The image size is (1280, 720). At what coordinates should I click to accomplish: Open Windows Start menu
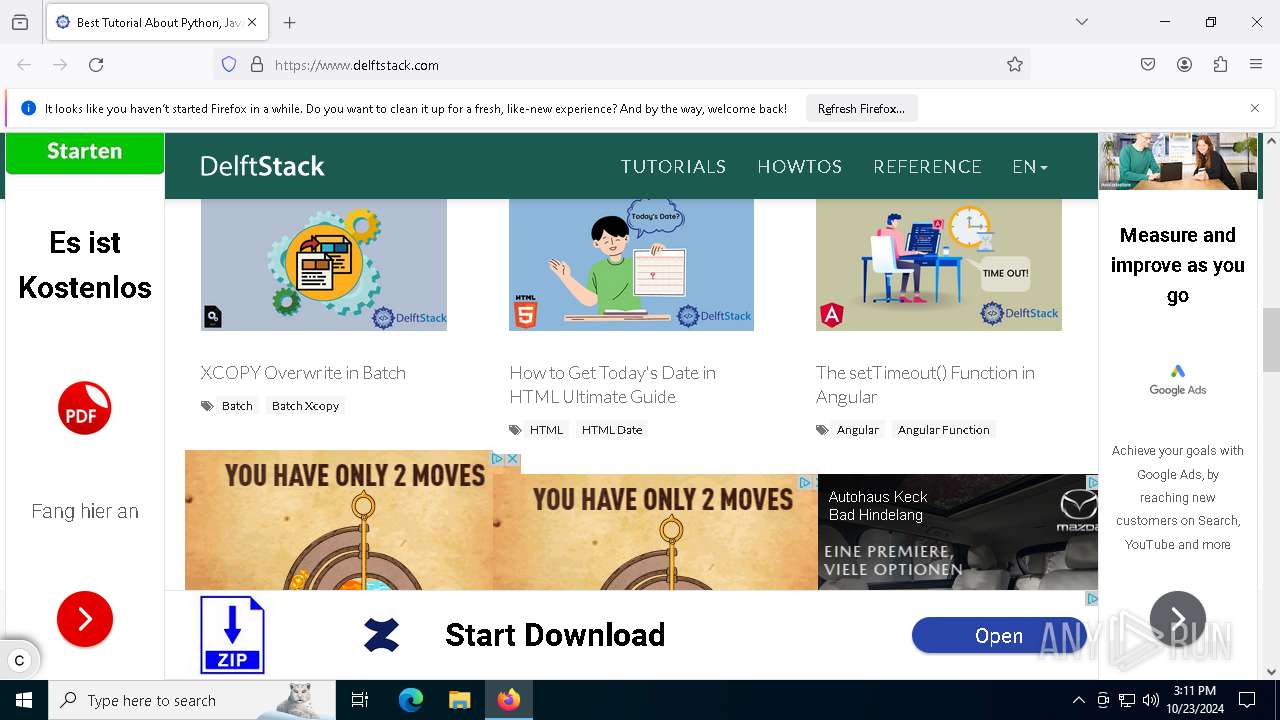point(24,700)
